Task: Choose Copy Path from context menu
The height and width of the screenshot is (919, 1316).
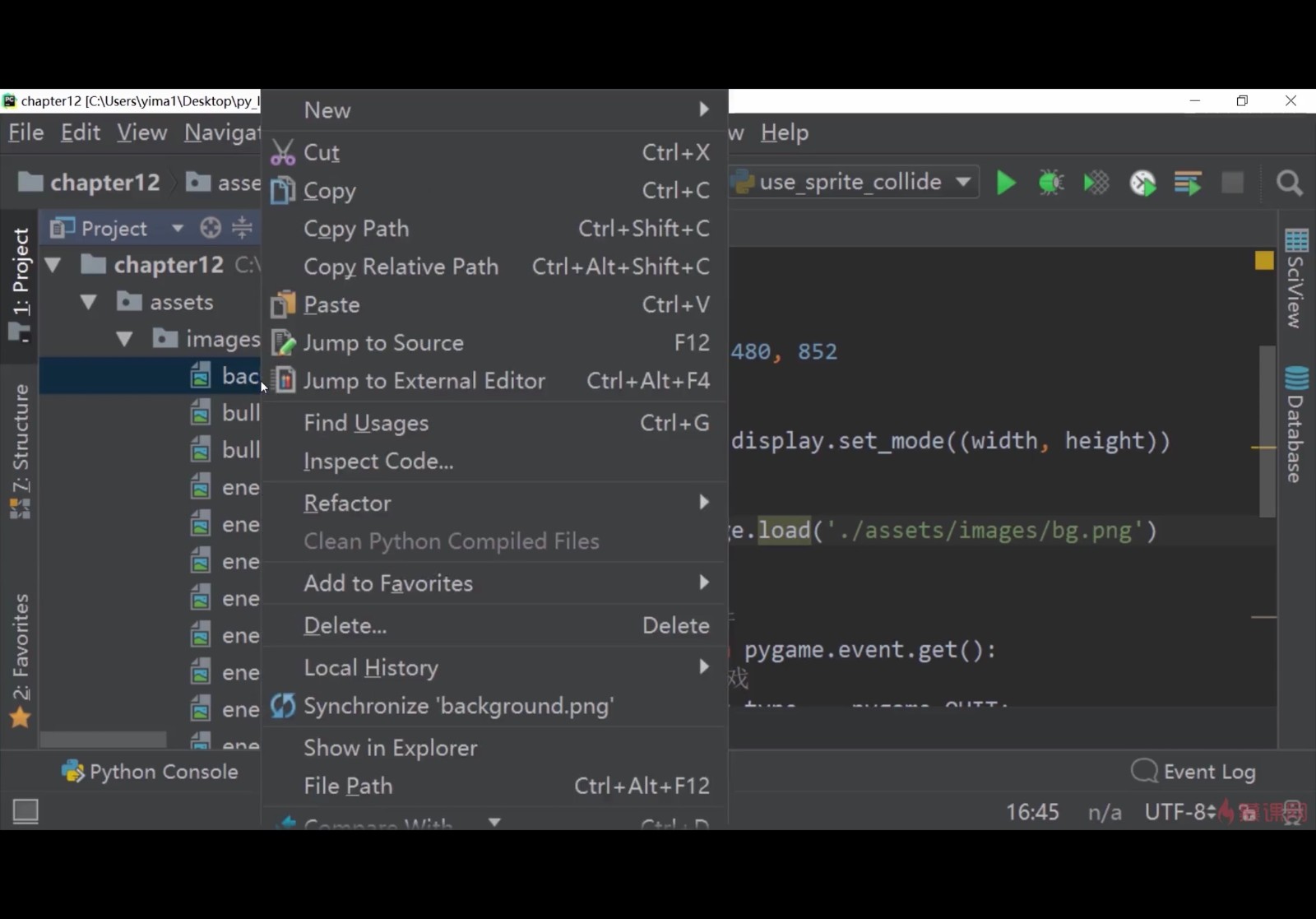Action: [494, 228]
